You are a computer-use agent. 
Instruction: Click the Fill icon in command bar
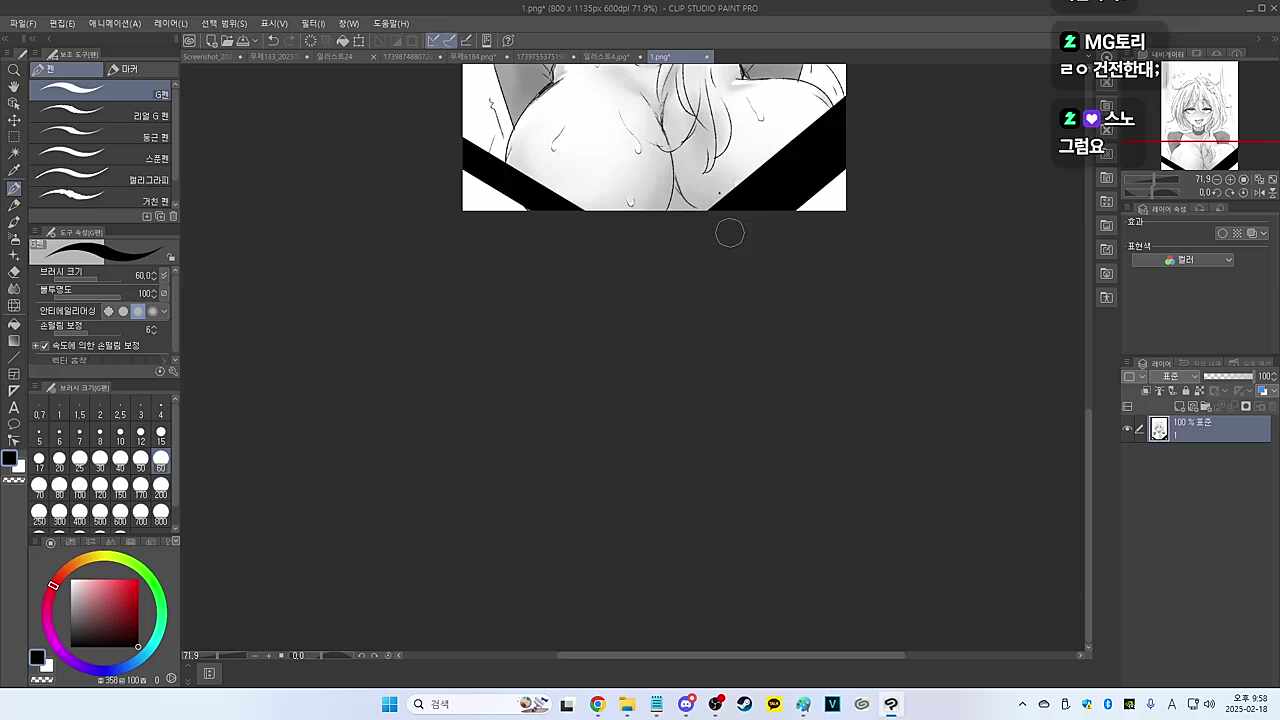click(343, 41)
